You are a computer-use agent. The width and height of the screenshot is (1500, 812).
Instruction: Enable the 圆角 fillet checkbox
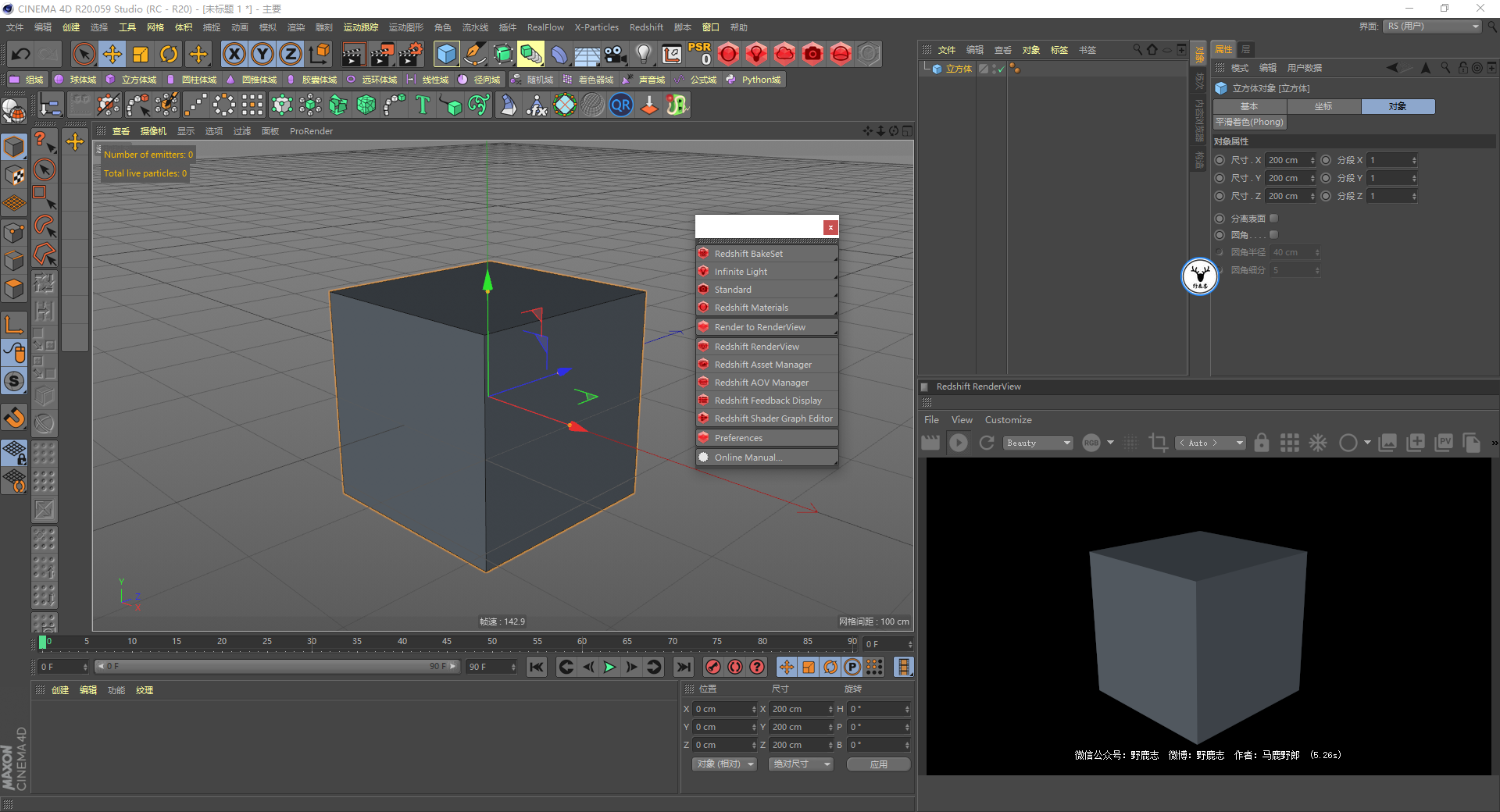click(x=1273, y=235)
